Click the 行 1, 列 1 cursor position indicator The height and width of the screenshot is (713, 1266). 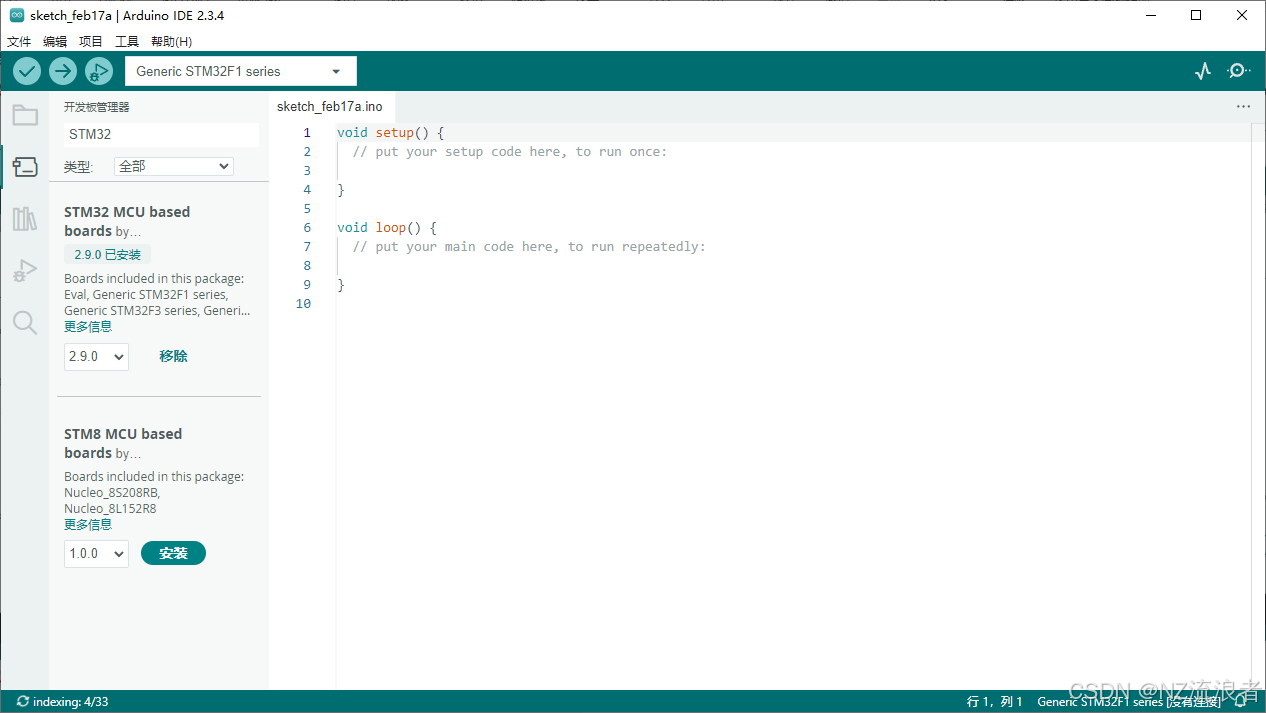click(995, 702)
